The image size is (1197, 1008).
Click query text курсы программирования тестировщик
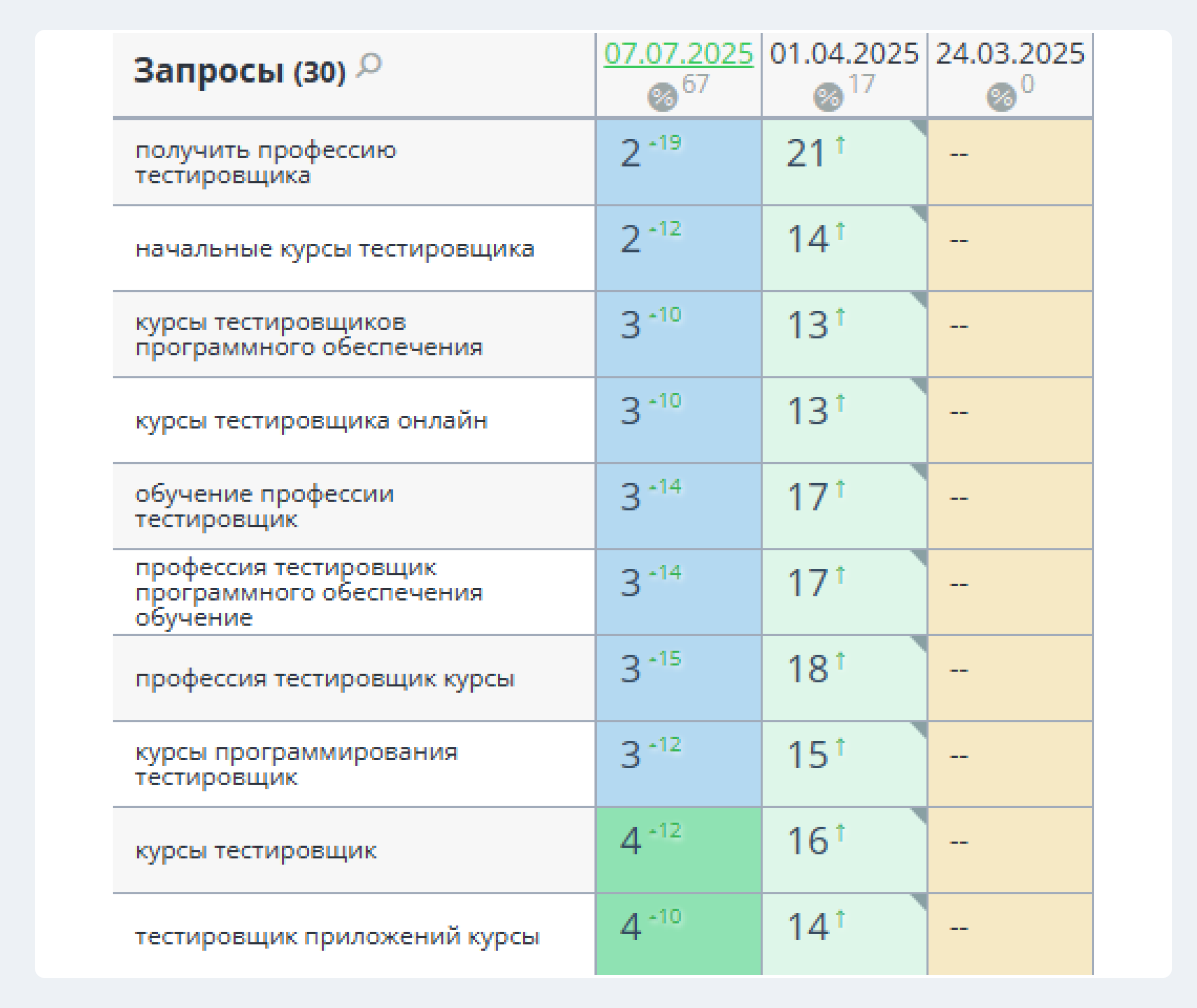tap(296, 765)
